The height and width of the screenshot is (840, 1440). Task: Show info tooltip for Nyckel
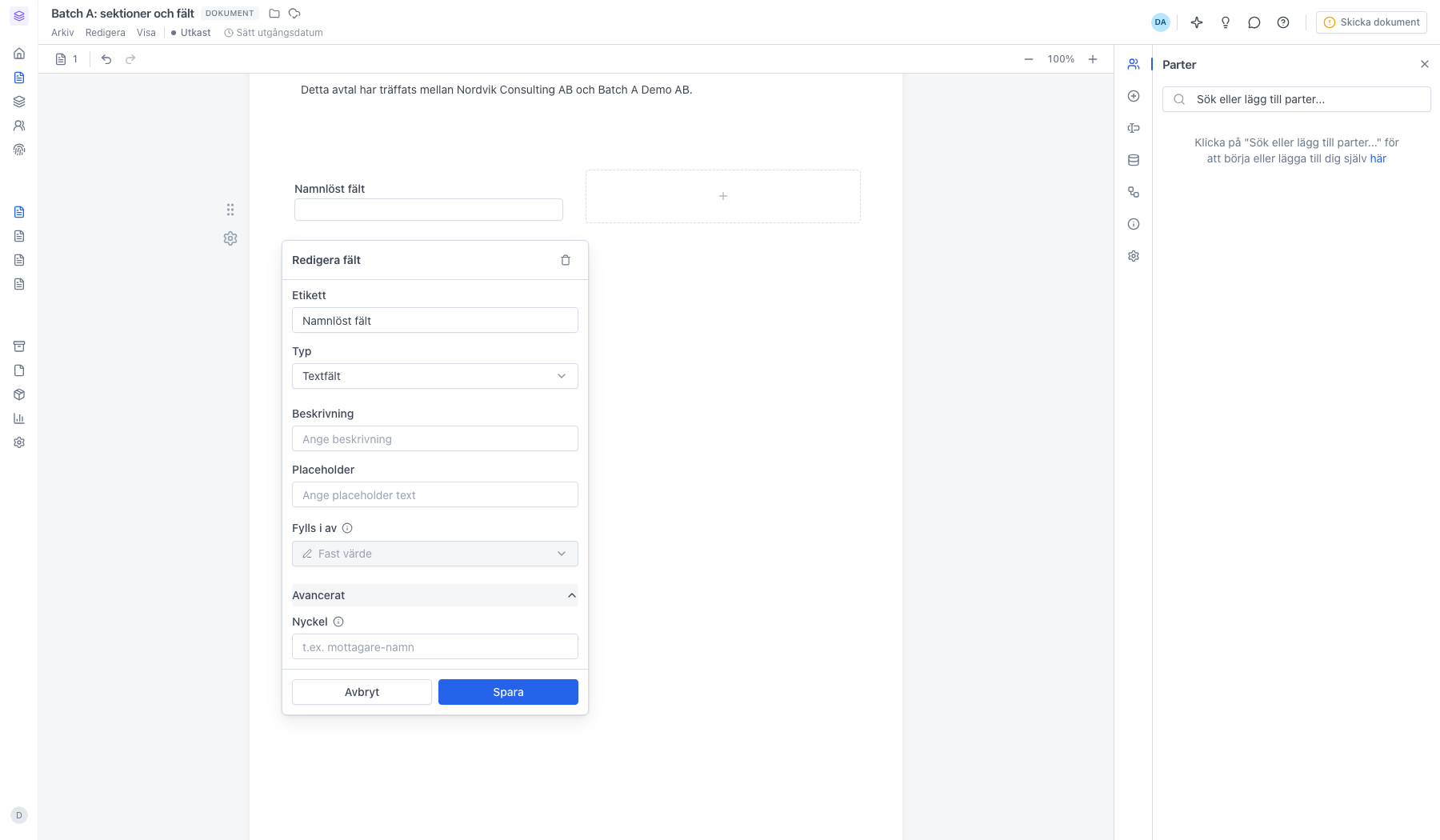[338, 622]
